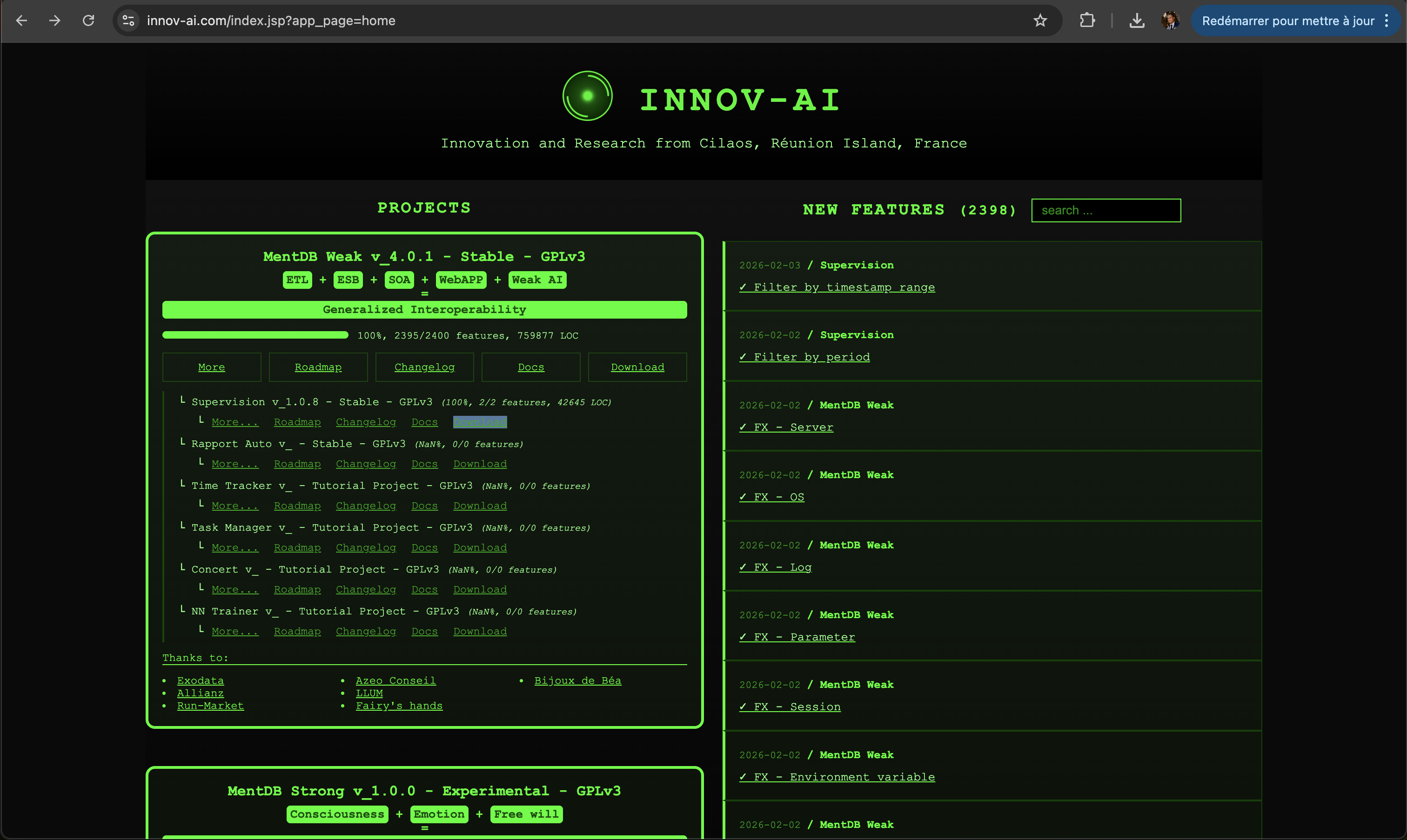Viewport: 1407px width, 840px height.
Task: Click the Exodata sponsor link
Action: pos(201,680)
